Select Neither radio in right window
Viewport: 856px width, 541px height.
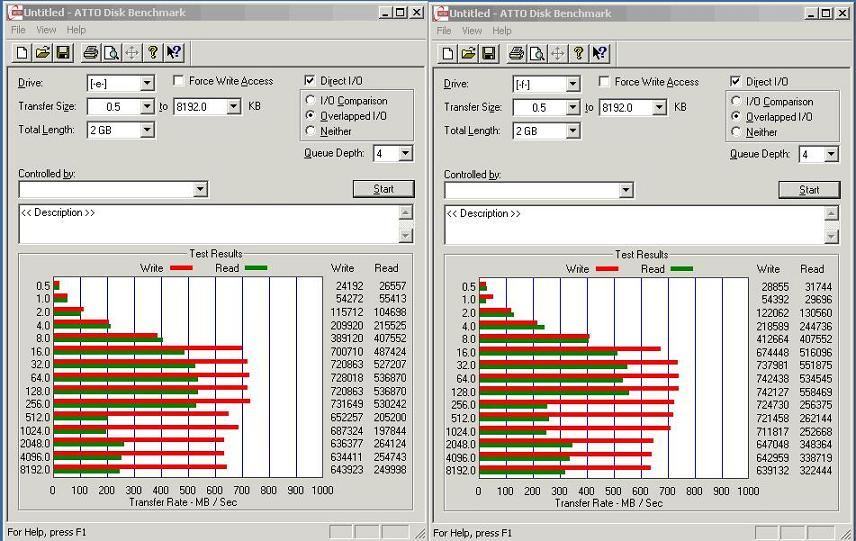point(736,132)
